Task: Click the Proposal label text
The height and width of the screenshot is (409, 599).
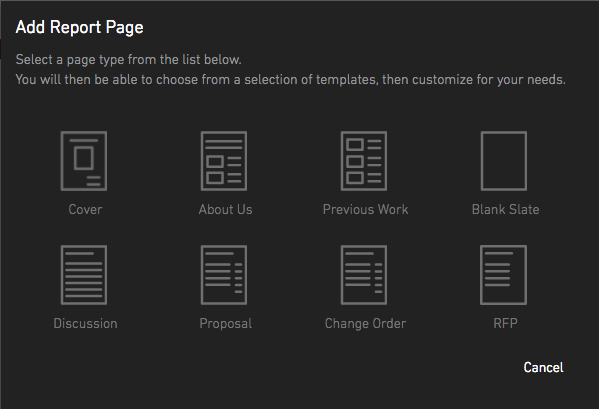Action: point(225,323)
